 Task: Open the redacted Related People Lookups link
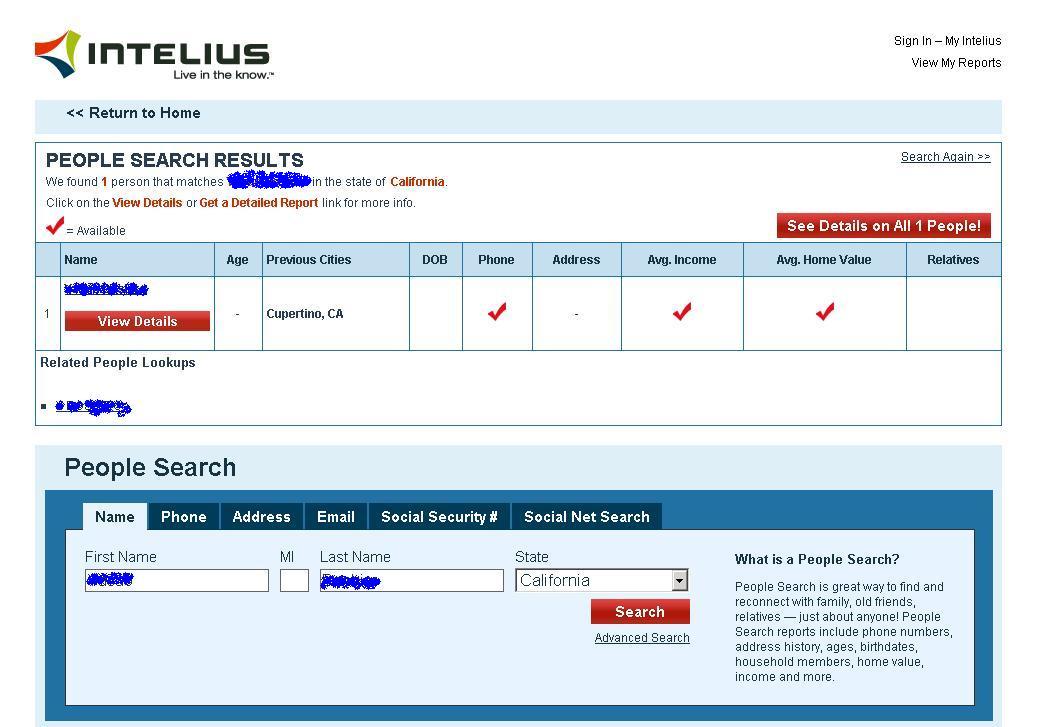(93, 406)
